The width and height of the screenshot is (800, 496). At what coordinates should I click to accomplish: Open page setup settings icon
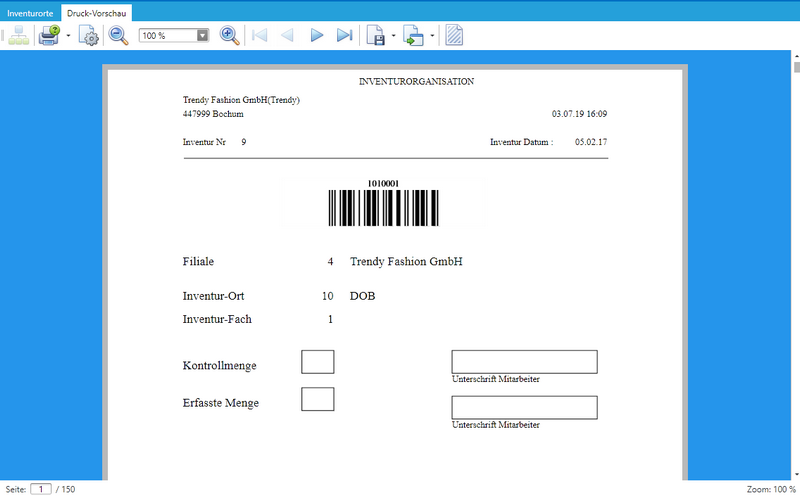[x=89, y=35]
